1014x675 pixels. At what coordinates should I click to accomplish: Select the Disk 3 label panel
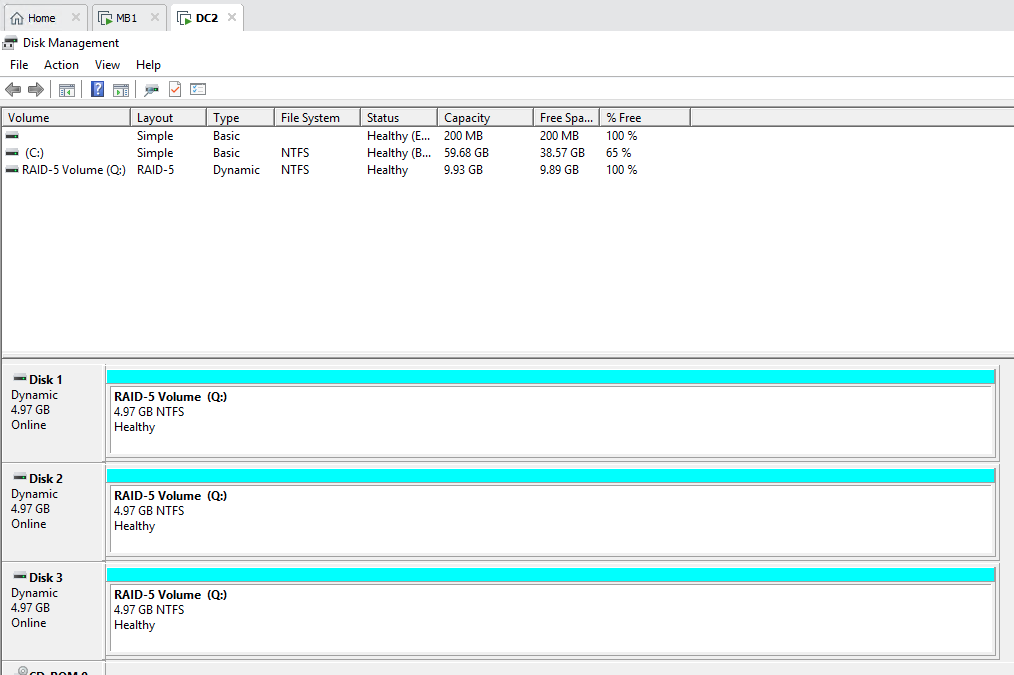coord(54,610)
